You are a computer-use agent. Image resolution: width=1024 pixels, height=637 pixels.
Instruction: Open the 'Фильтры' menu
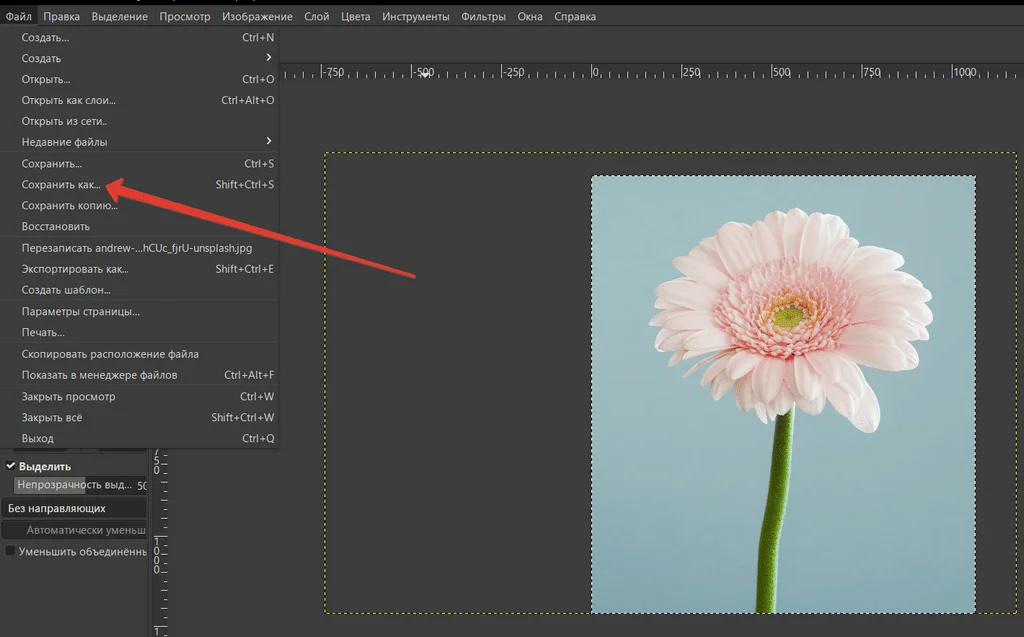pyautogui.click(x=484, y=17)
